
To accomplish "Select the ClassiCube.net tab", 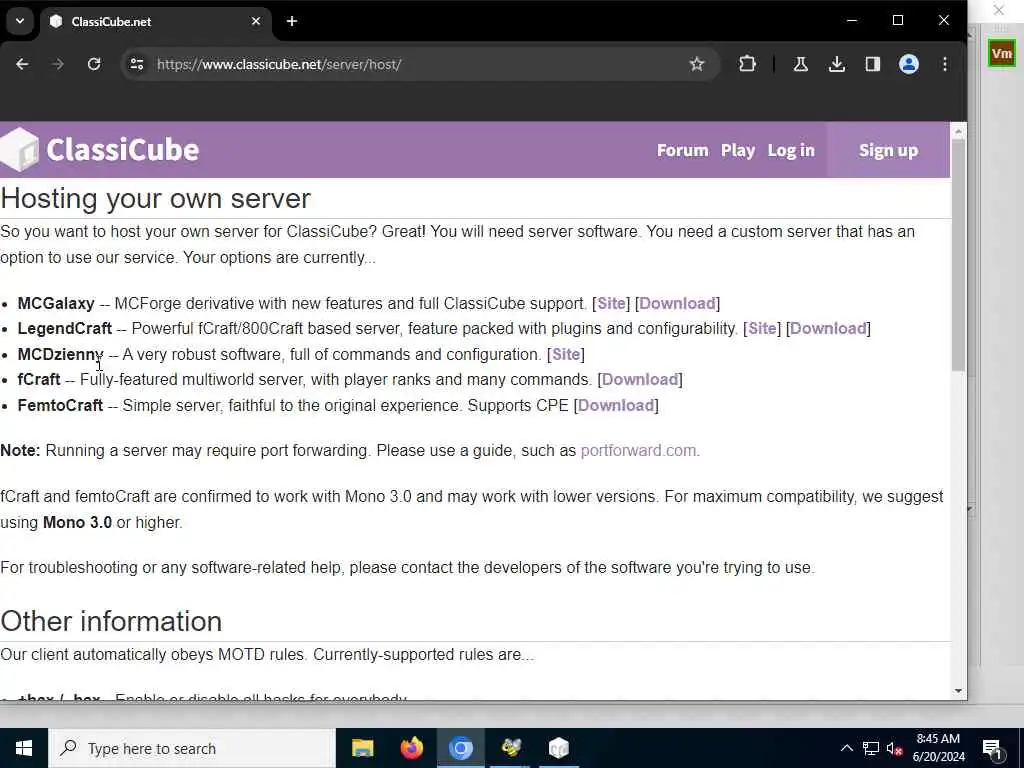I will (155, 22).
